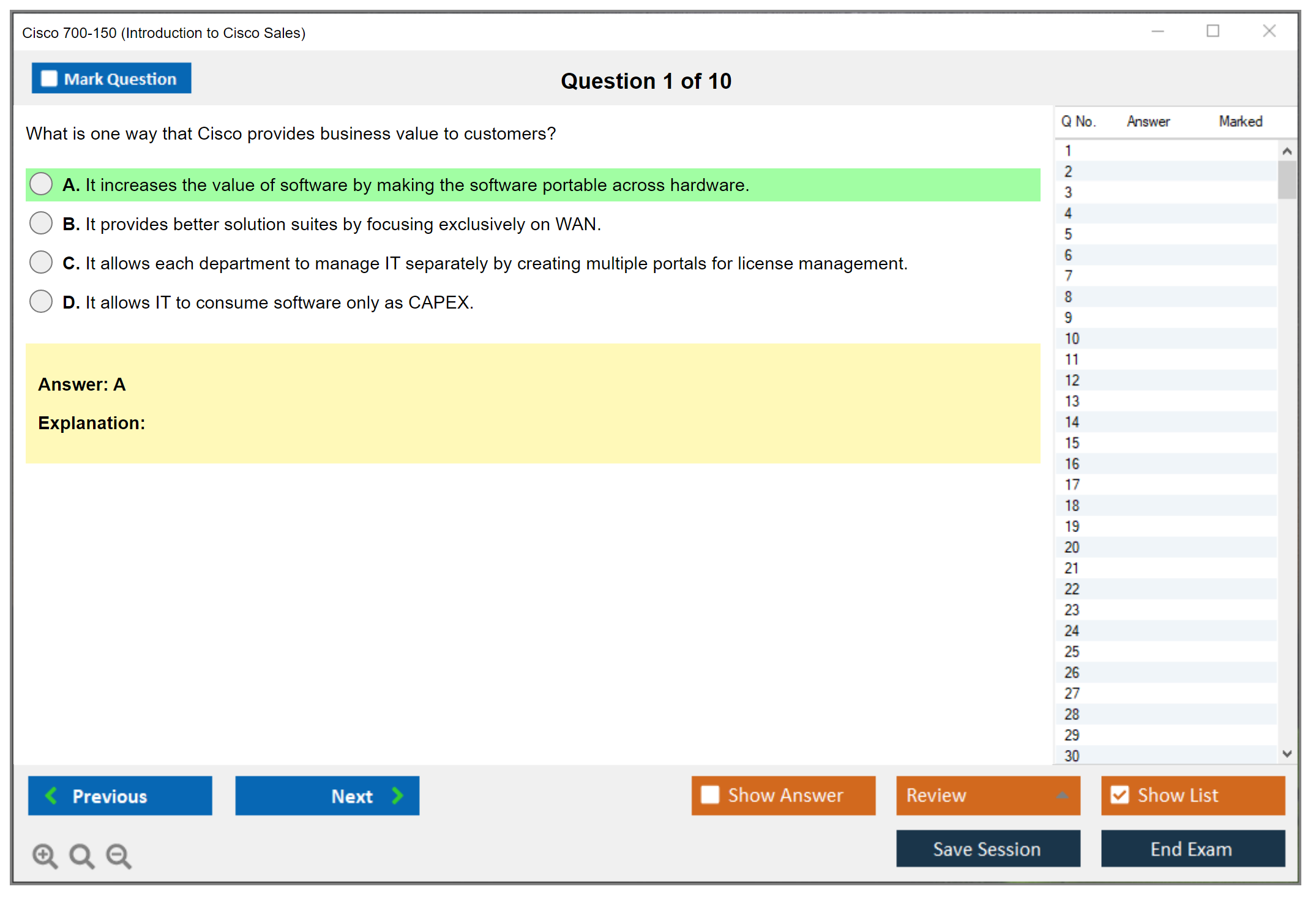
Task: Select radio option A about portable software
Action: pos(41,184)
